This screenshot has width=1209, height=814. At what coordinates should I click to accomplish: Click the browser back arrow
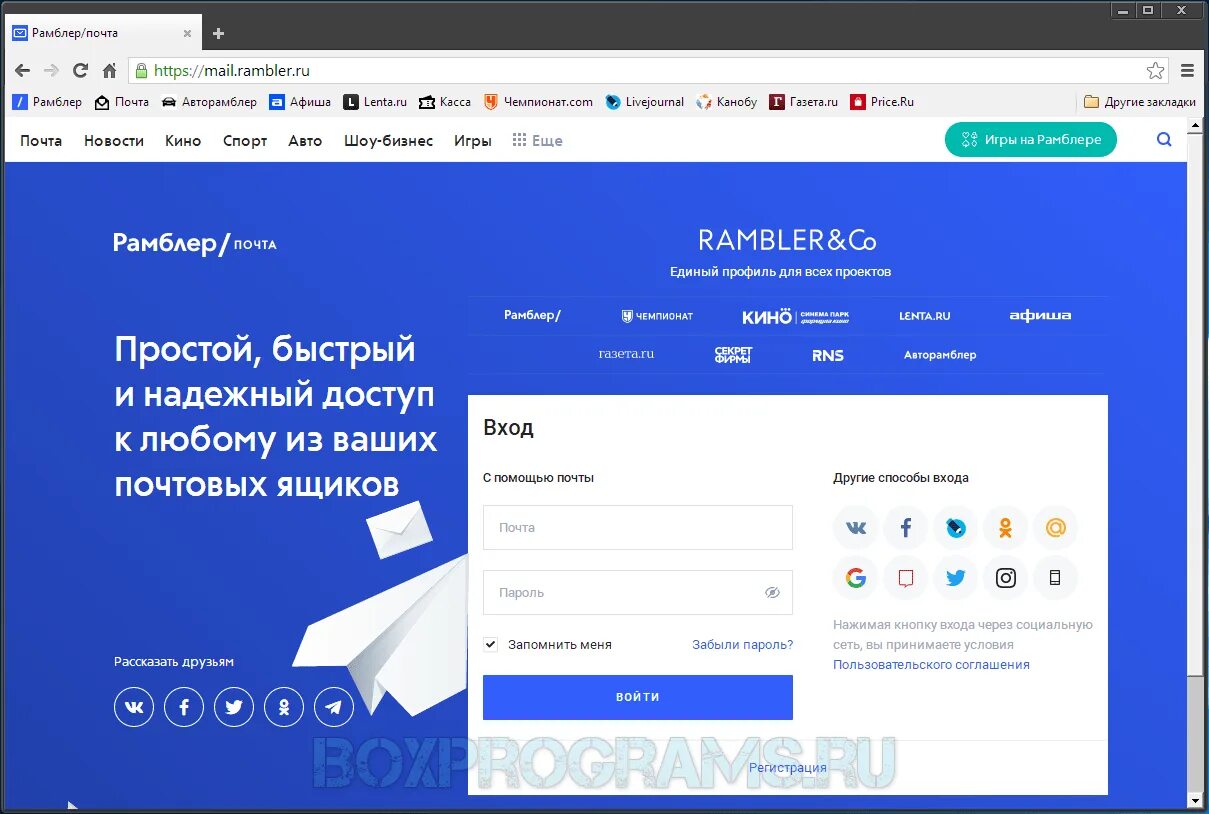[x=23, y=71]
